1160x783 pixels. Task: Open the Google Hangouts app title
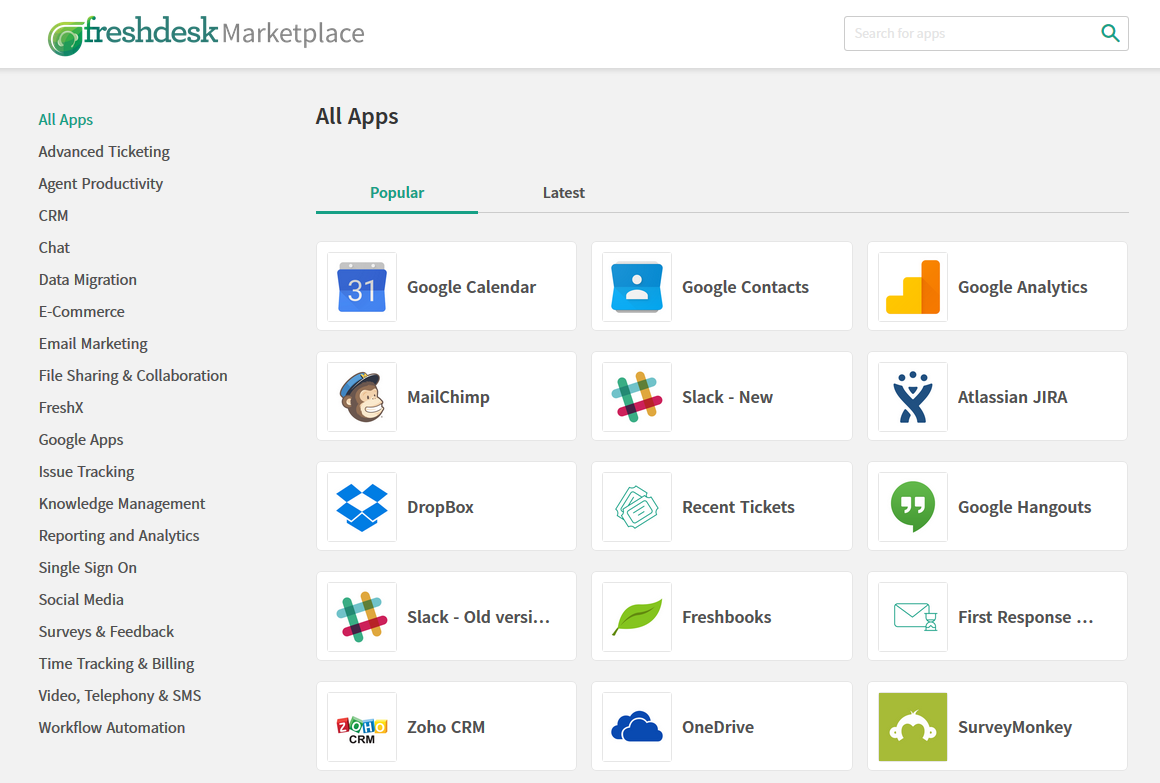(1025, 507)
